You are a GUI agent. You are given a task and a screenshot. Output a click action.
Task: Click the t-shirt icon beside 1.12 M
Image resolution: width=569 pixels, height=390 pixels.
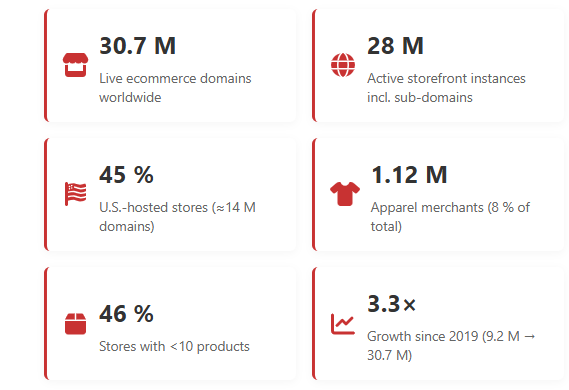(345, 194)
